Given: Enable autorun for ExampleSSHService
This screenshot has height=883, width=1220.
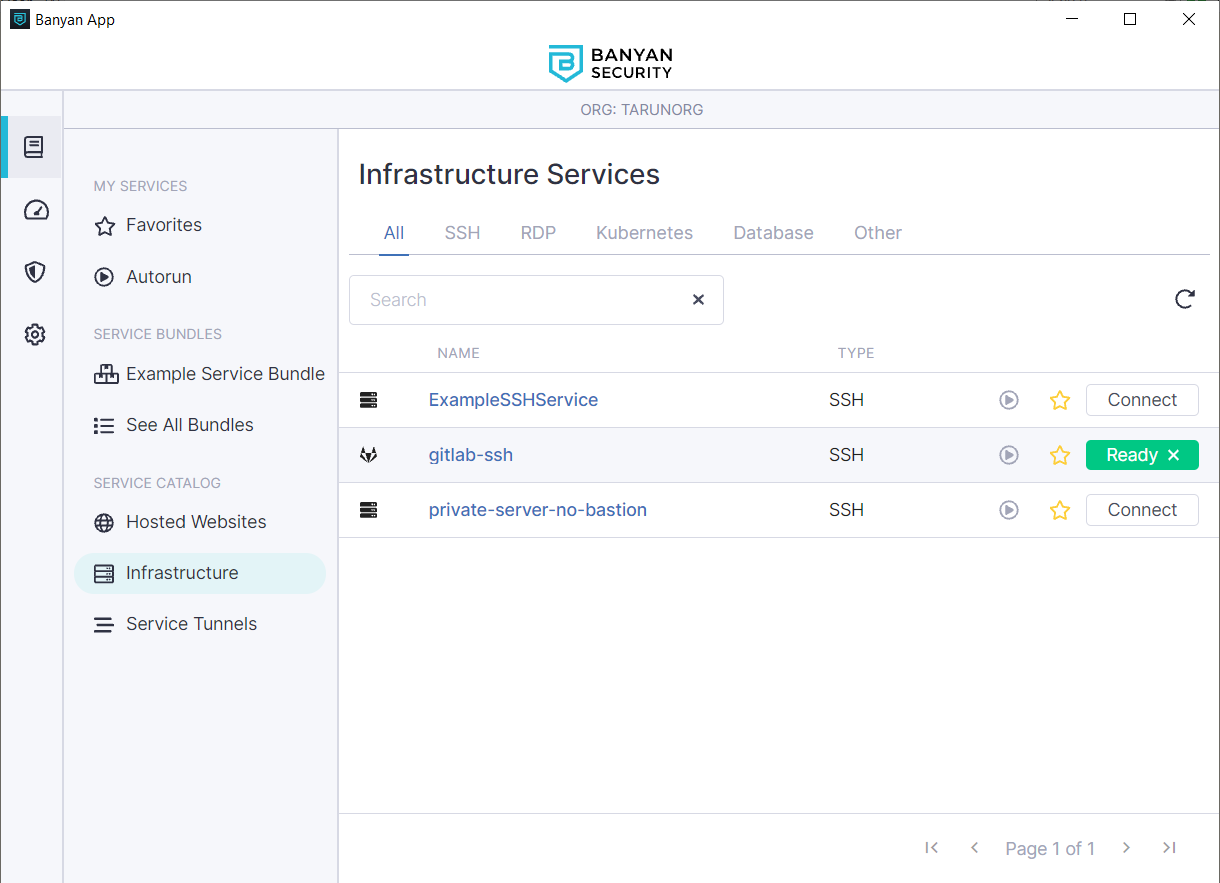Looking at the screenshot, I should (1009, 400).
